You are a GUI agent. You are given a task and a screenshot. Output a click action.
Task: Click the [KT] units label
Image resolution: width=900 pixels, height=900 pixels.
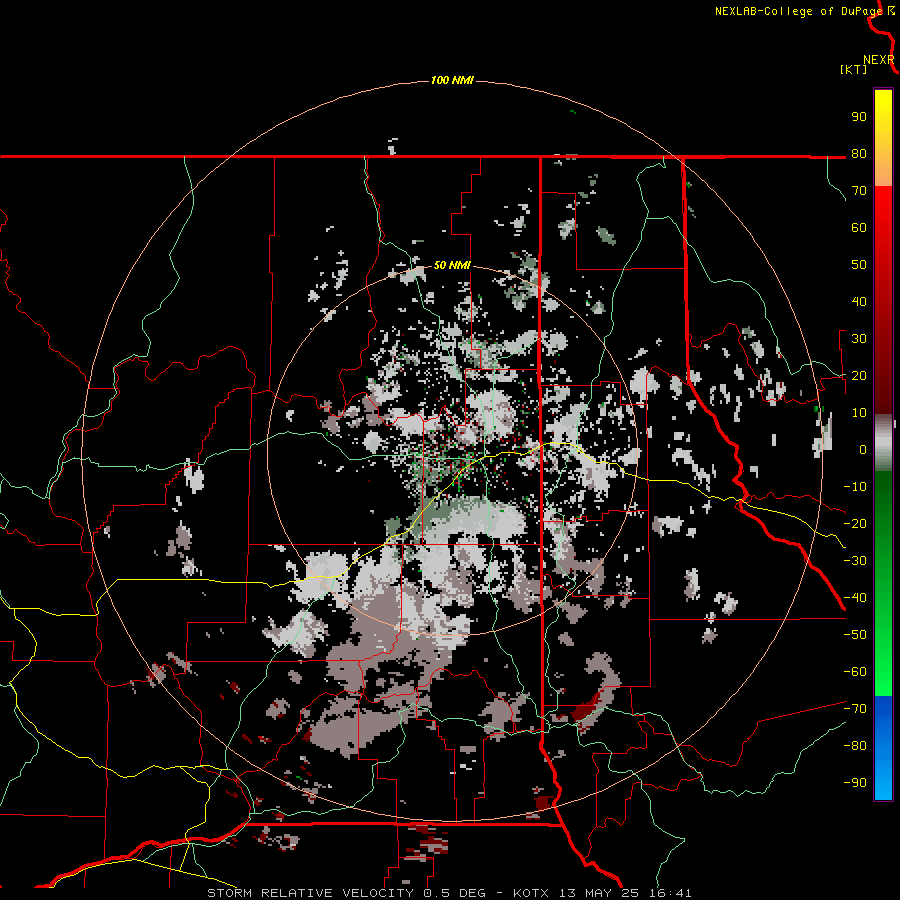coord(853,69)
